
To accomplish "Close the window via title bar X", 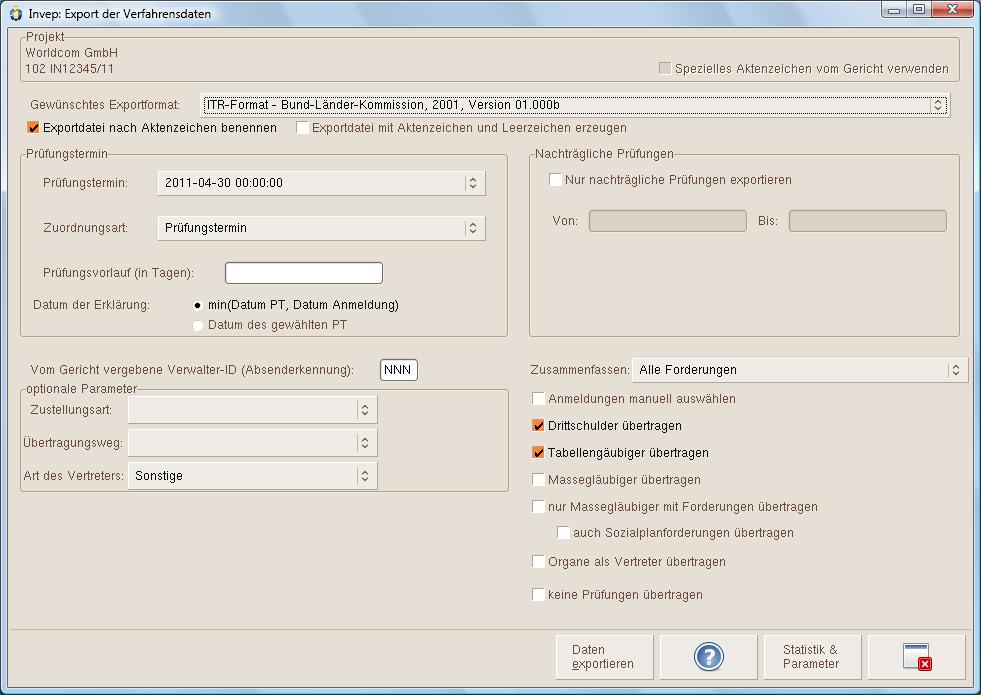I will point(952,9).
